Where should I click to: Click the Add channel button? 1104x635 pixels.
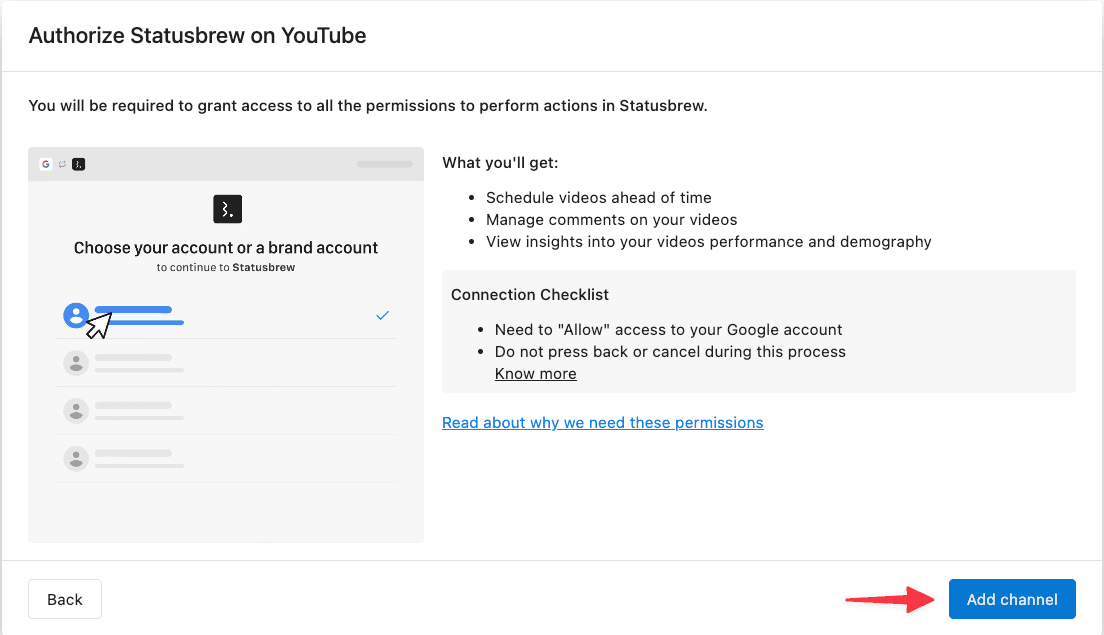[x=1012, y=599]
